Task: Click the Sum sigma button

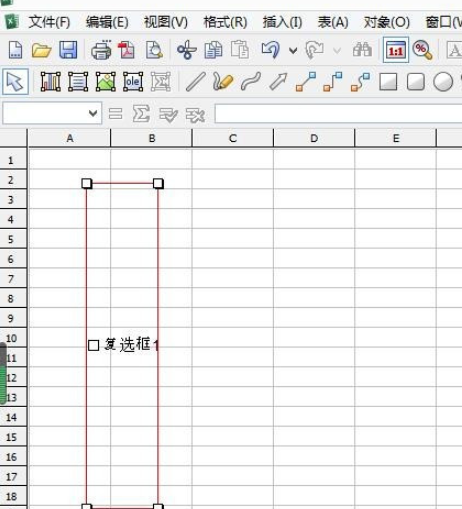Action: (x=141, y=114)
